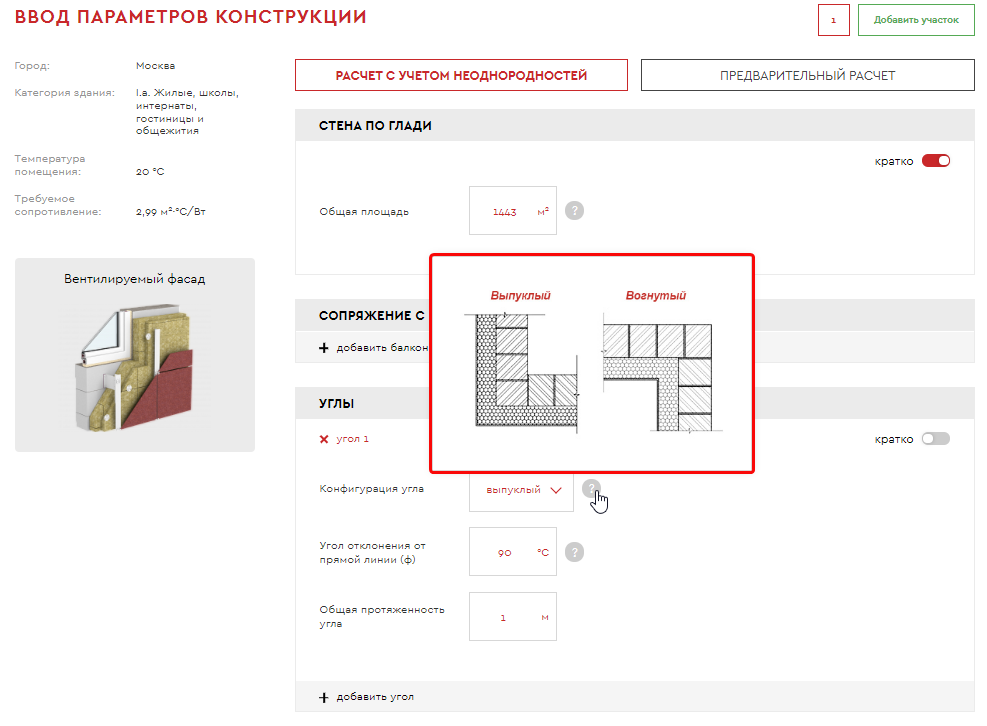Switch to Предварительный расчет tab
The height and width of the screenshot is (726, 987).
807,75
